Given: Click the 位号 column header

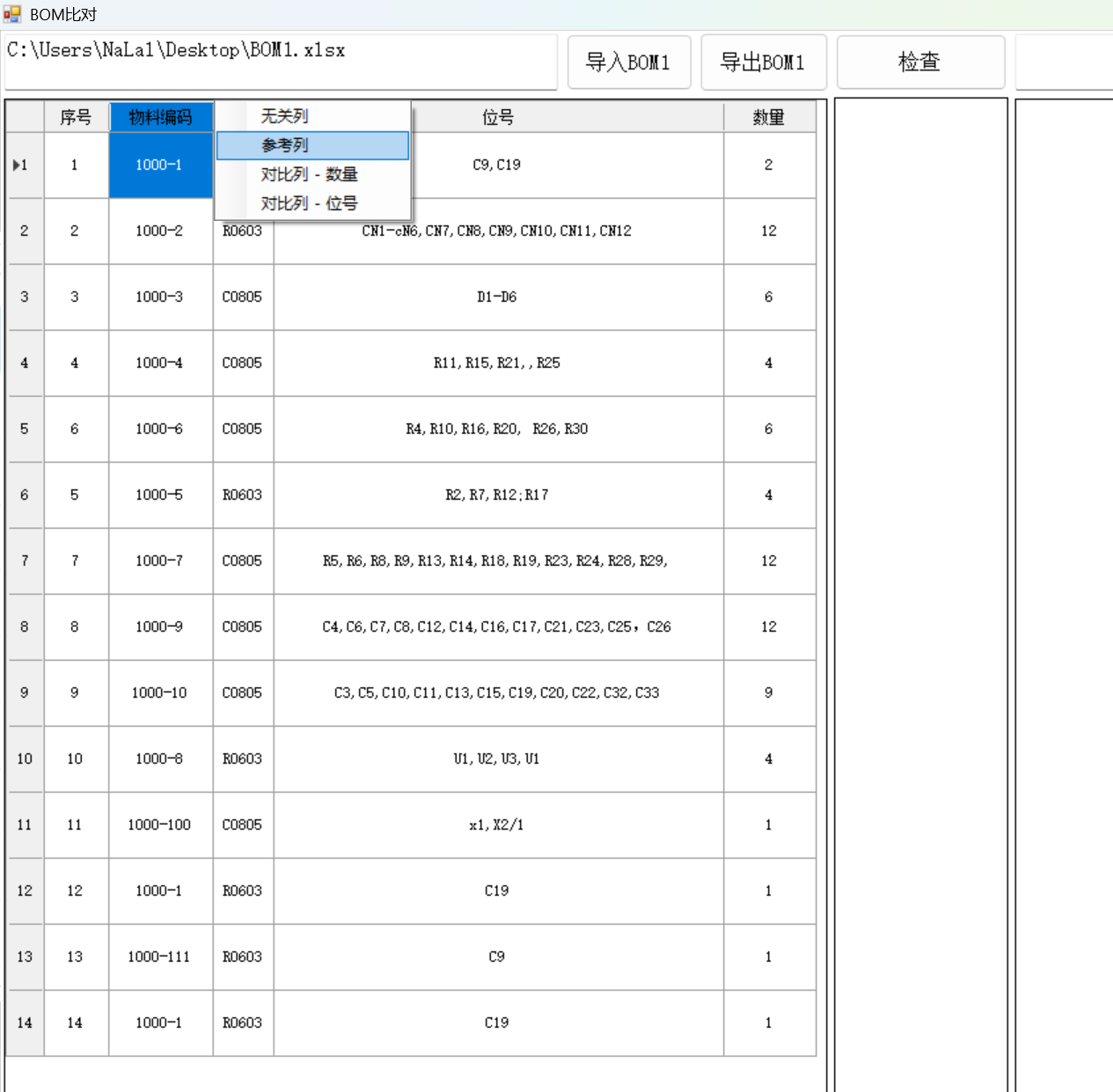Looking at the screenshot, I should point(498,117).
